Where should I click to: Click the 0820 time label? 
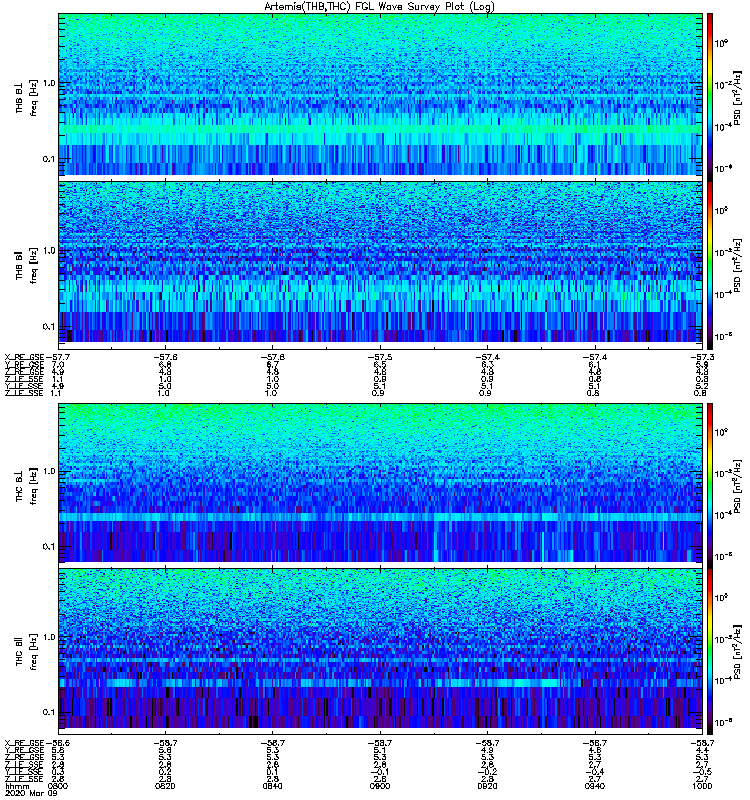click(165, 786)
